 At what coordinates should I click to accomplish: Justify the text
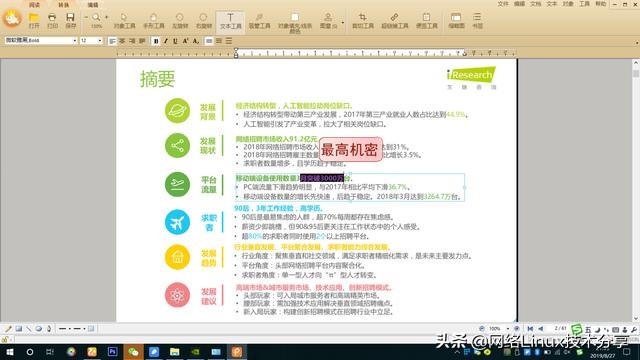pyautogui.click(x=142, y=41)
